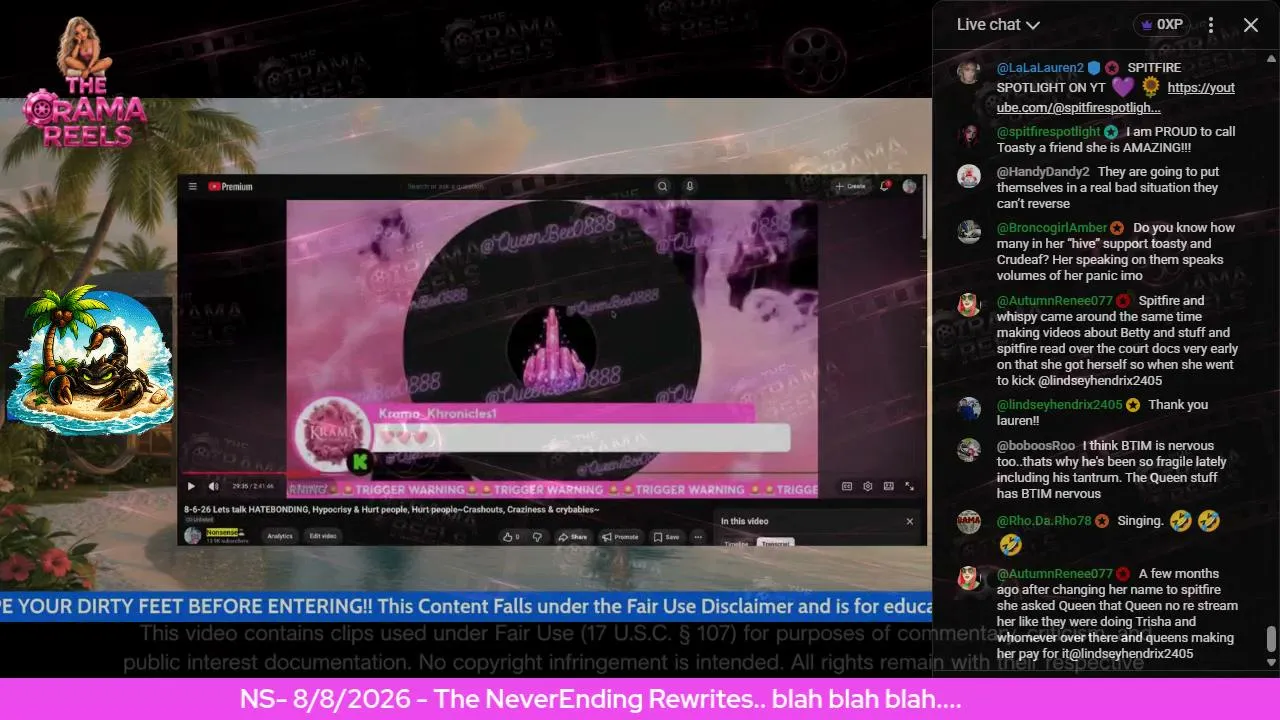Click @lindseyhendrix2405 author name in chat
Screen dimensions: 1280x720
point(1060,405)
